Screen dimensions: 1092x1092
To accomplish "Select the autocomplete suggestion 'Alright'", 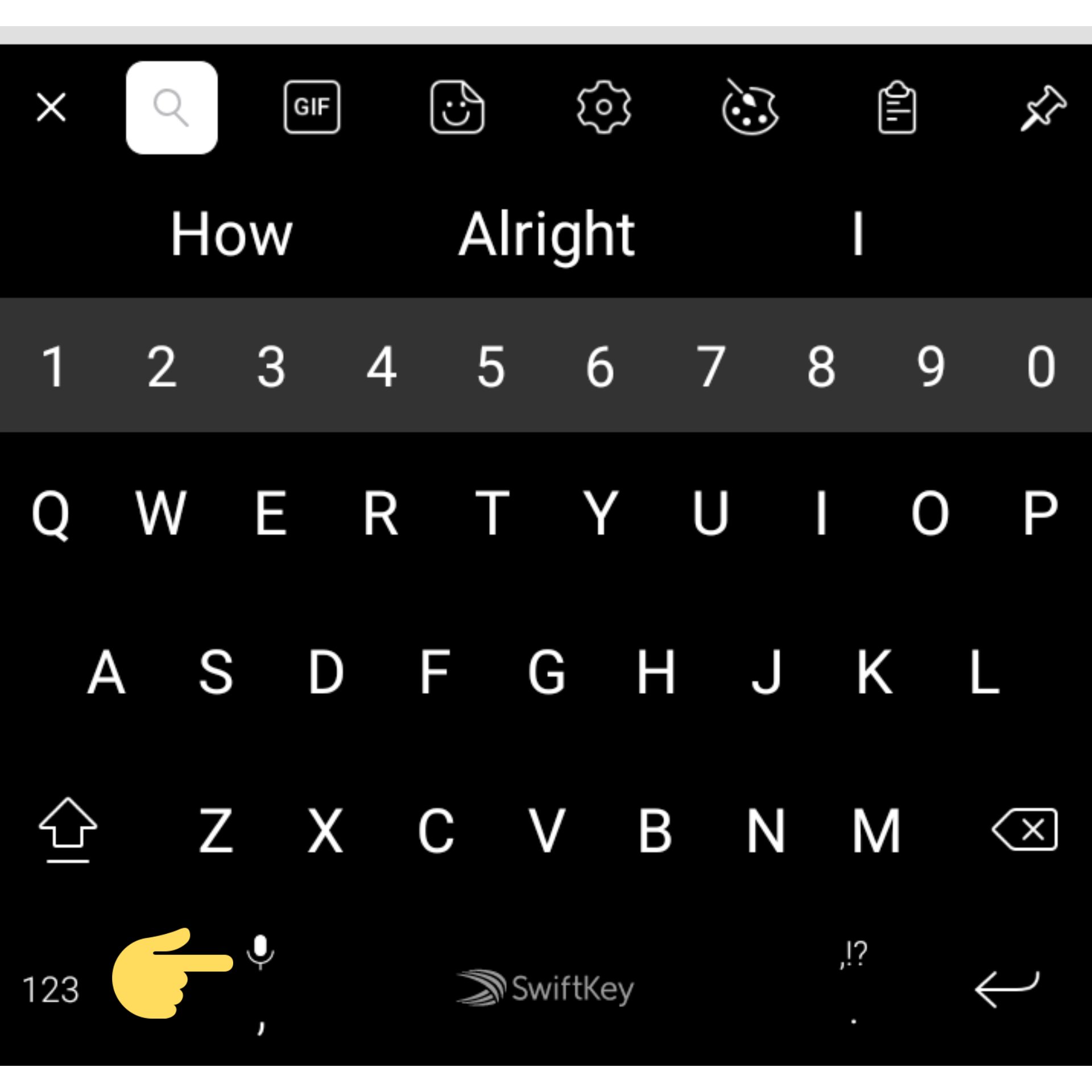I will pyautogui.click(x=545, y=232).
